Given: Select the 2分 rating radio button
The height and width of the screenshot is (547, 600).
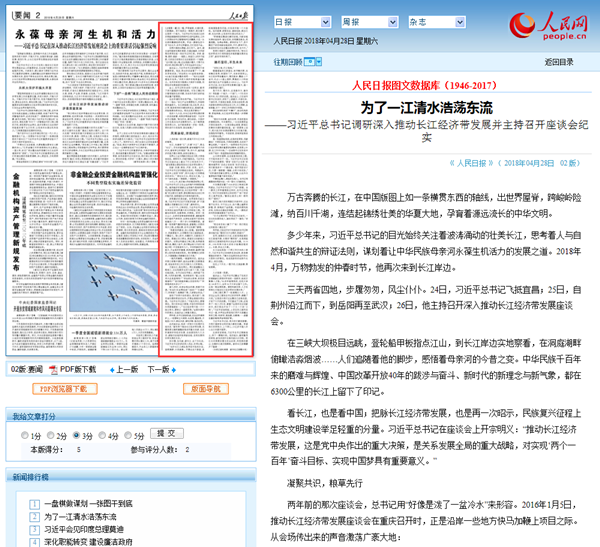Looking at the screenshot, I should [51, 435].
